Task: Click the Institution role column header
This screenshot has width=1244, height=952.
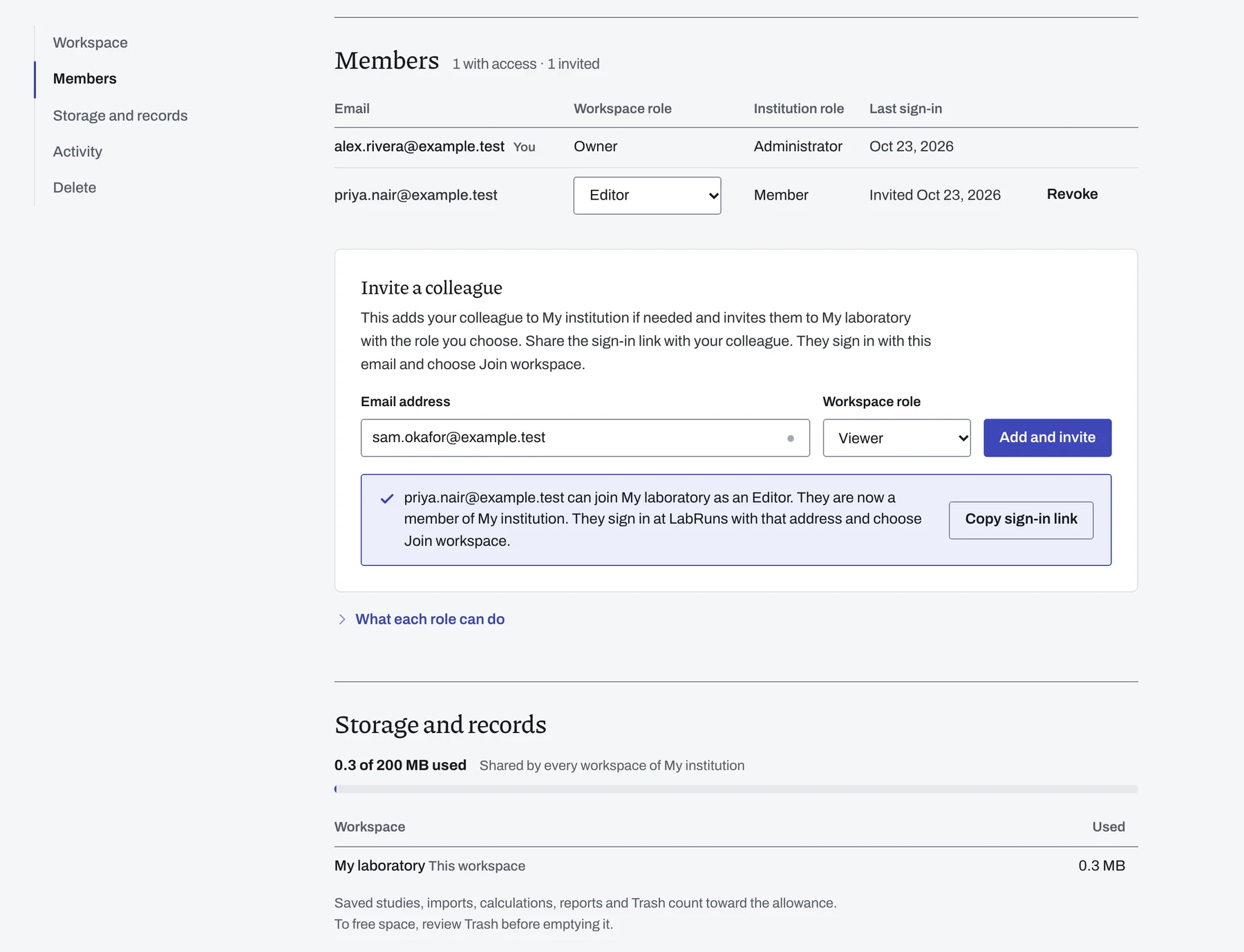Action: tap(798, 108)
